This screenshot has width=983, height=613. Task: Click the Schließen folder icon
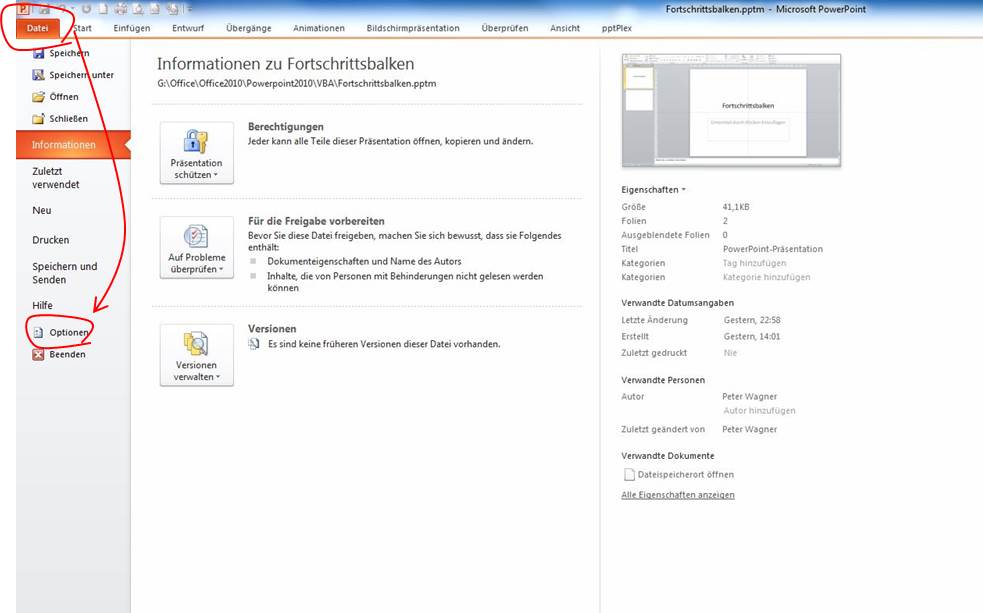[39, 118]
